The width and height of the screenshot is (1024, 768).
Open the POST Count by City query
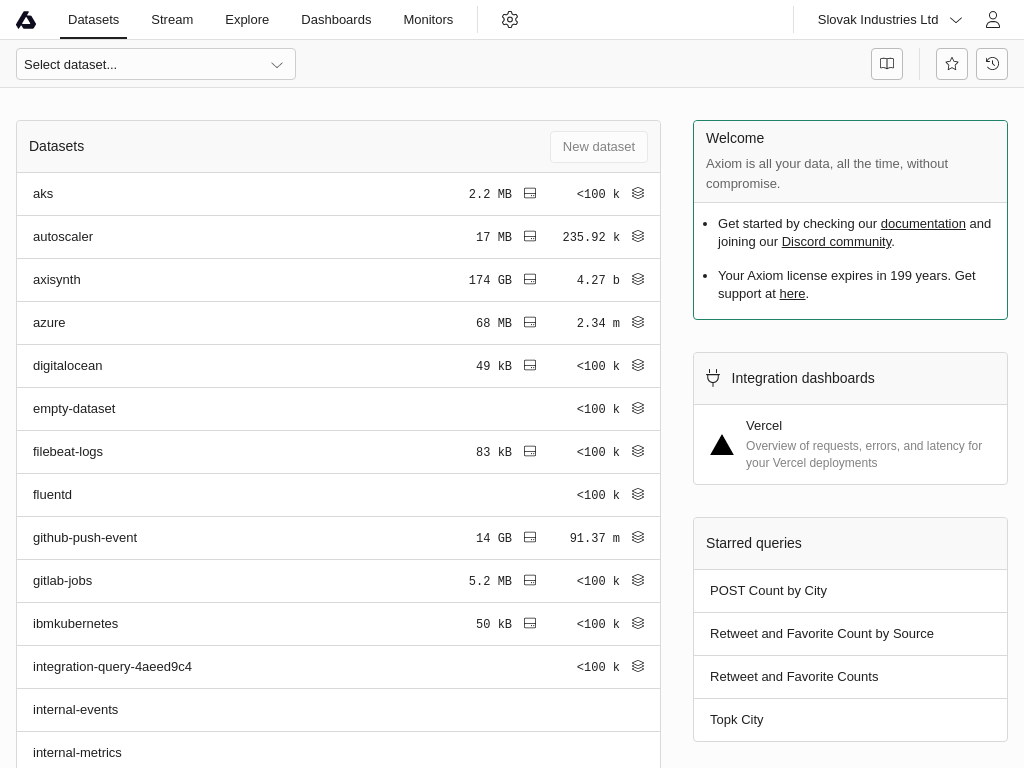(768, 591)
